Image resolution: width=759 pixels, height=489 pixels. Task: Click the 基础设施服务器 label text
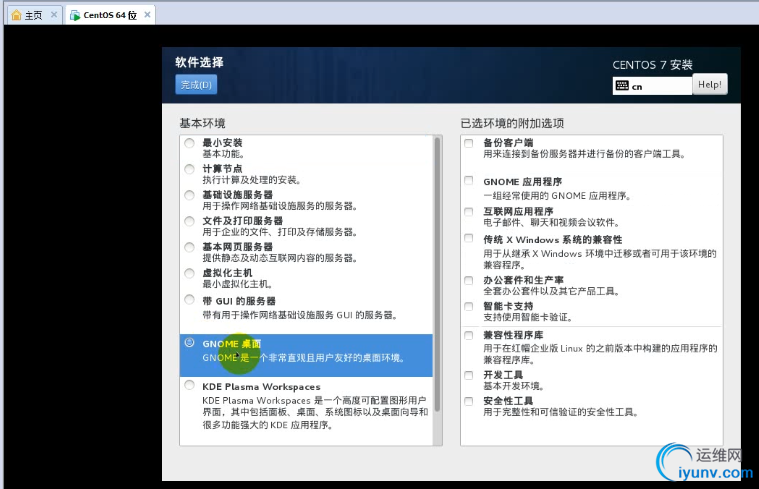click(x=238, y=195)
